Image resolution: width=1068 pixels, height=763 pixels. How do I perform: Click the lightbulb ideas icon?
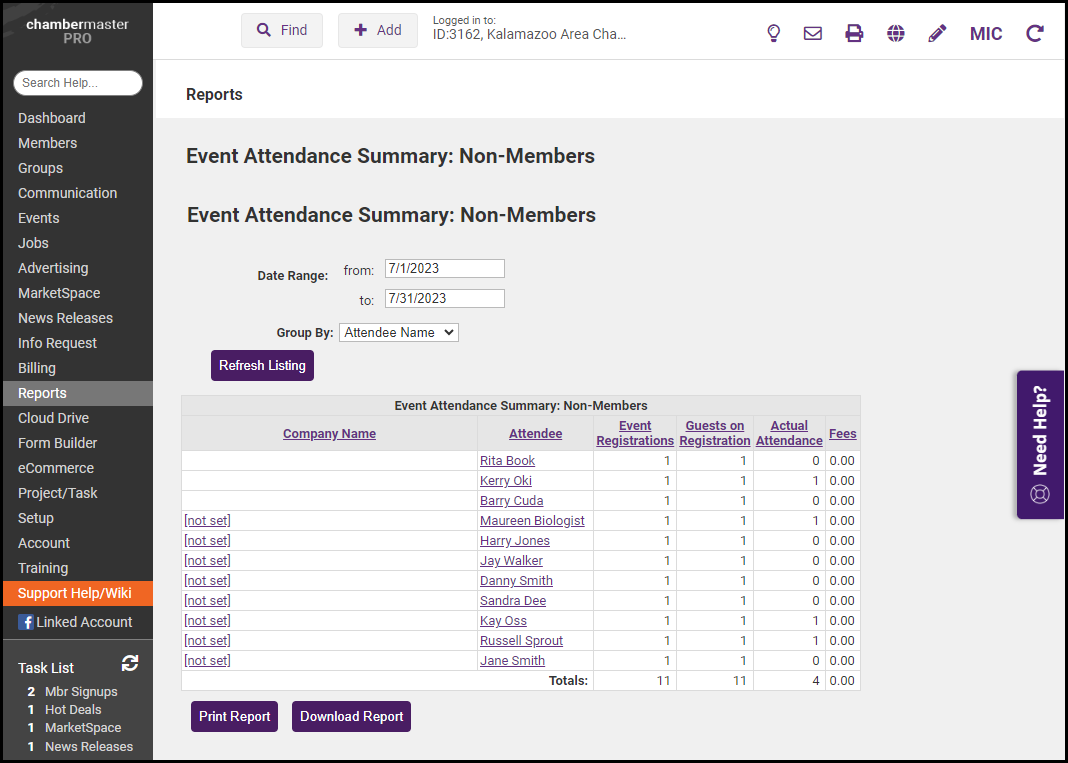click(773, 33)
